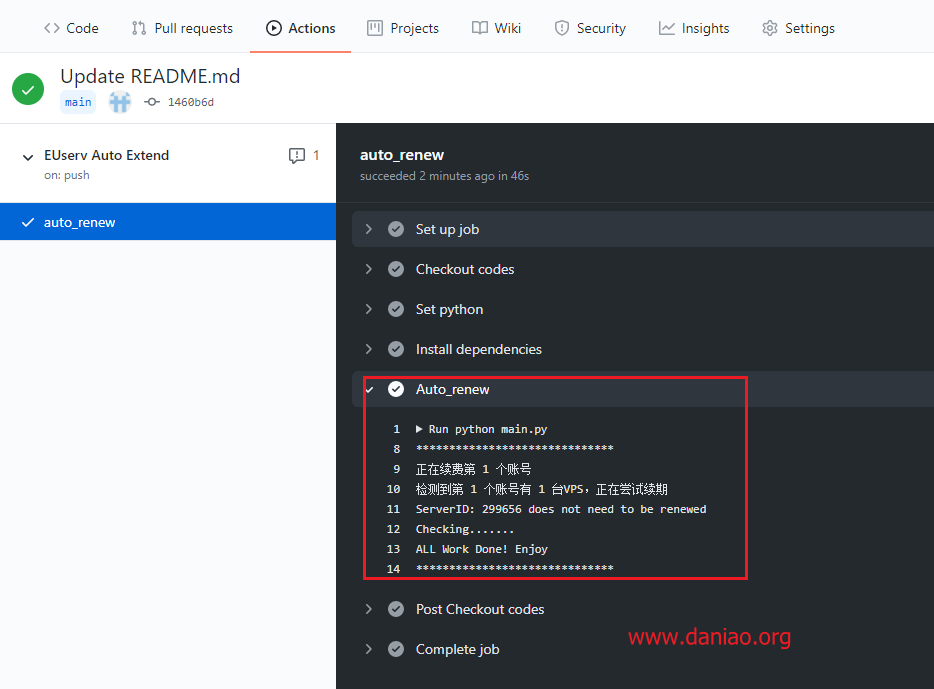Screen dimensions: 934x689
Task: Click the Wiki book icon
Action: (480, 28)
